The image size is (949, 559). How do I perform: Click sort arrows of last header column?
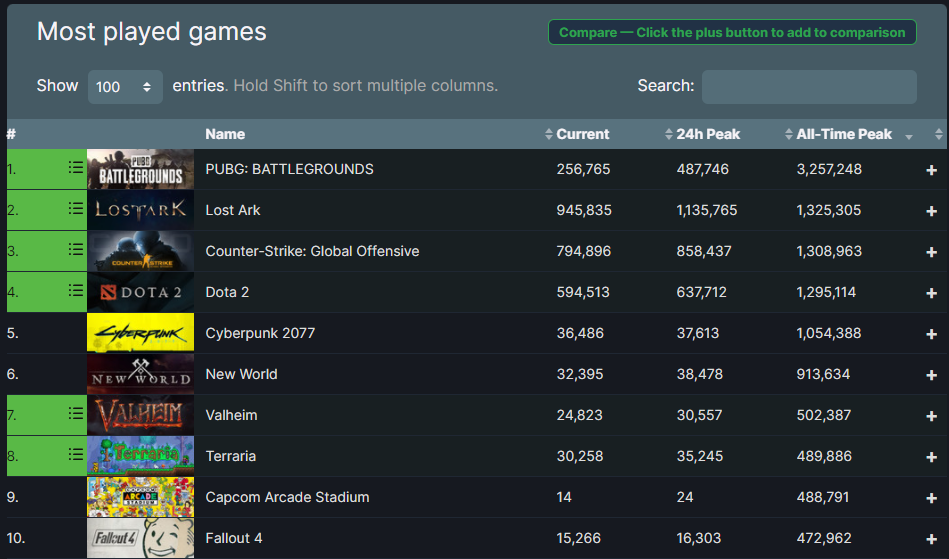click(x=939, y=134)
